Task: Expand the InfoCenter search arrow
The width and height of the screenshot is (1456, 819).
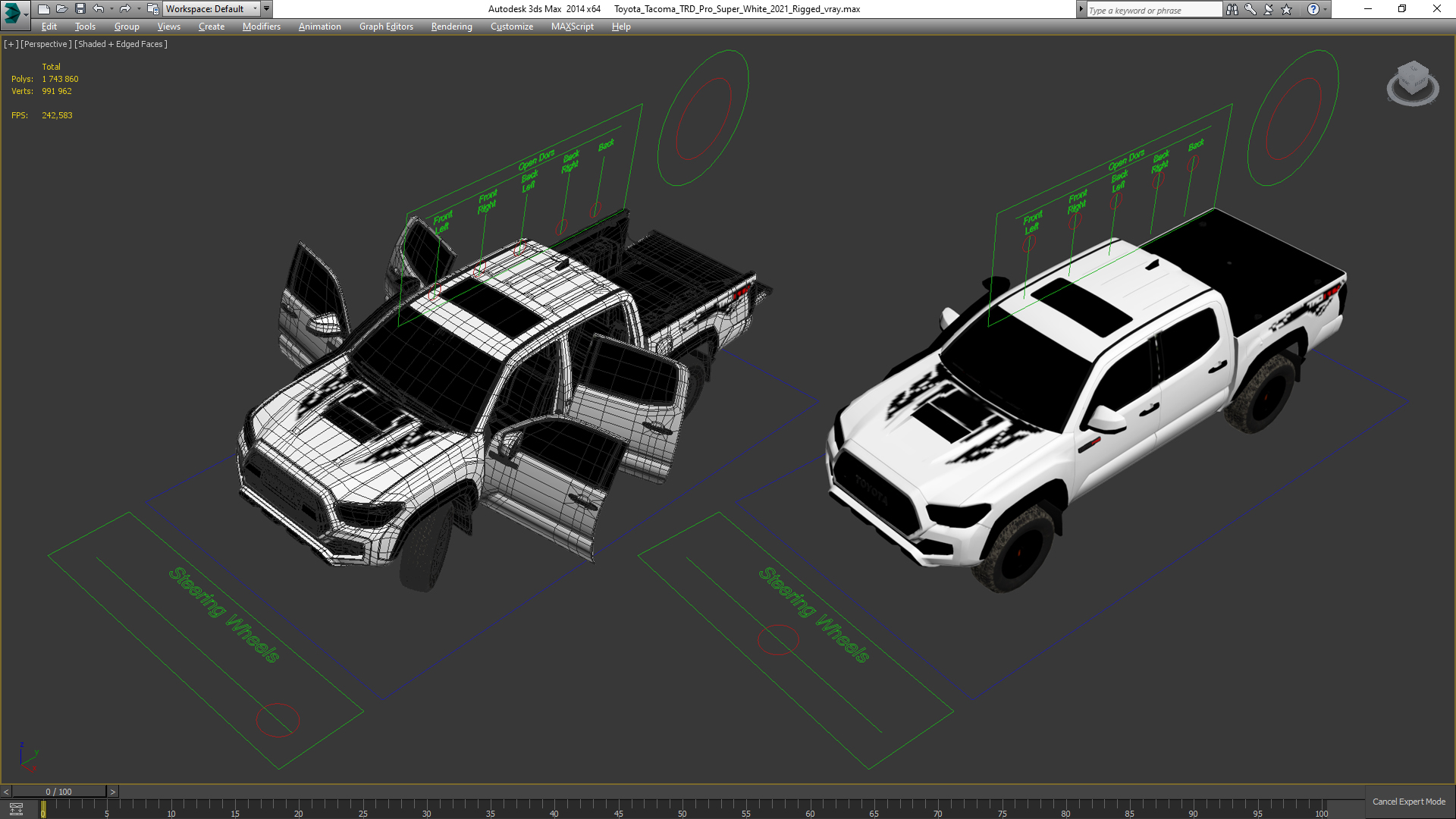Action: pos(1081,9)
